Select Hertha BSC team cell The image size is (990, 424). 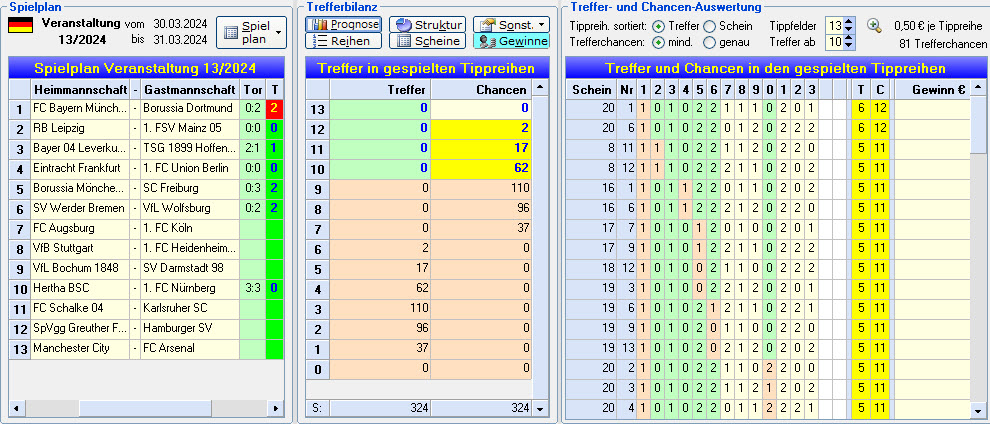pyautogui.click(x=80, y=288)
